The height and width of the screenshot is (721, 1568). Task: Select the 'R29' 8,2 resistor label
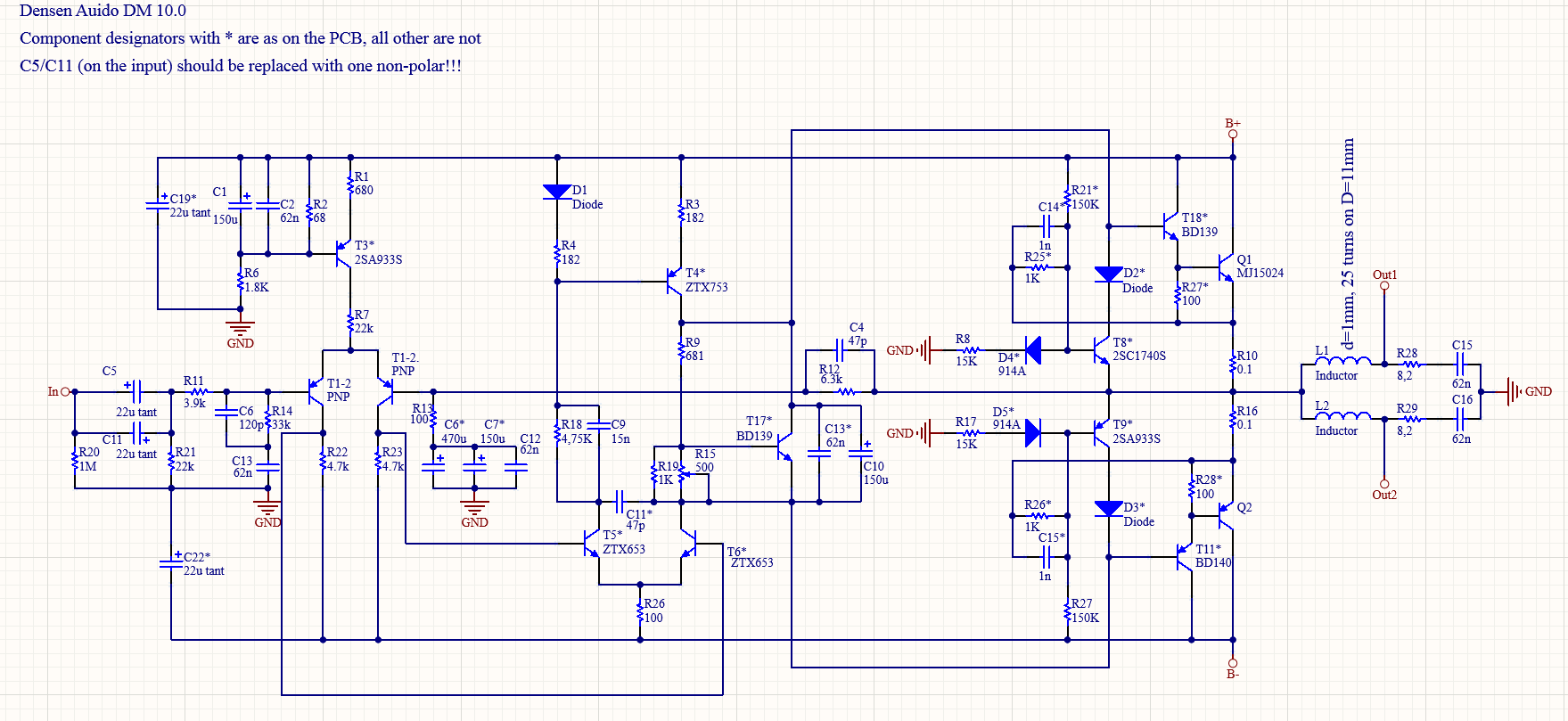[x=1407, y=408]
